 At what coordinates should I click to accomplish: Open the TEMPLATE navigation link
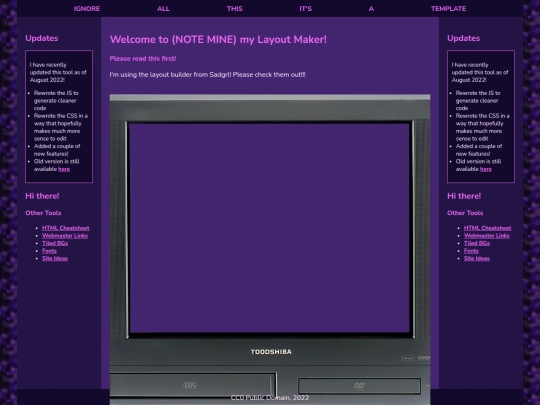click(448, 9)
